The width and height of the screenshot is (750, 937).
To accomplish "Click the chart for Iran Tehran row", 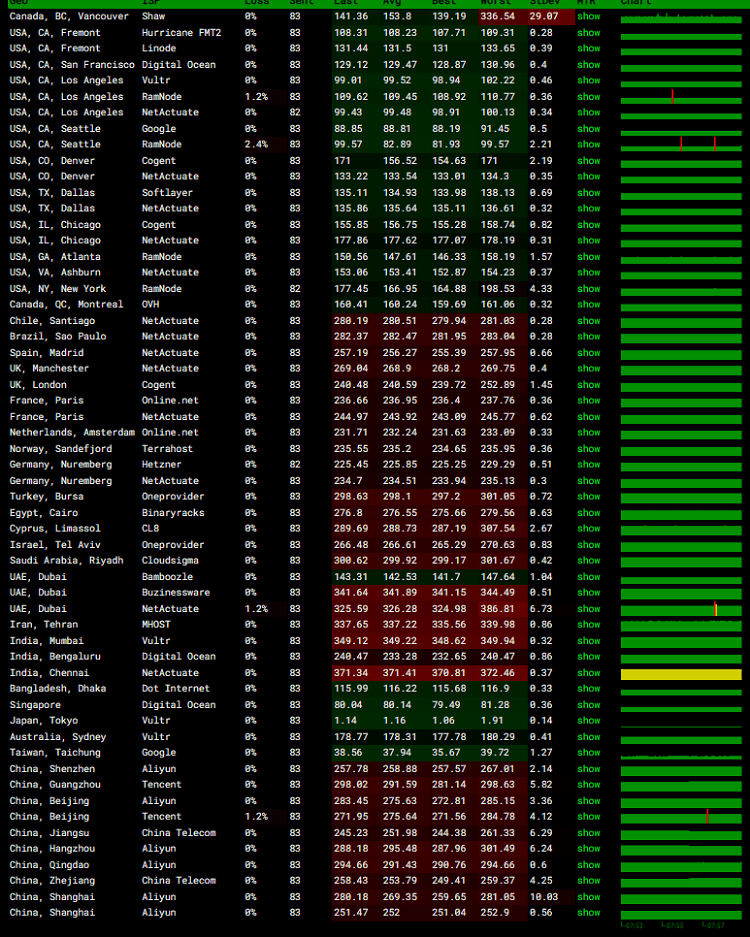I will coord(681,625).
